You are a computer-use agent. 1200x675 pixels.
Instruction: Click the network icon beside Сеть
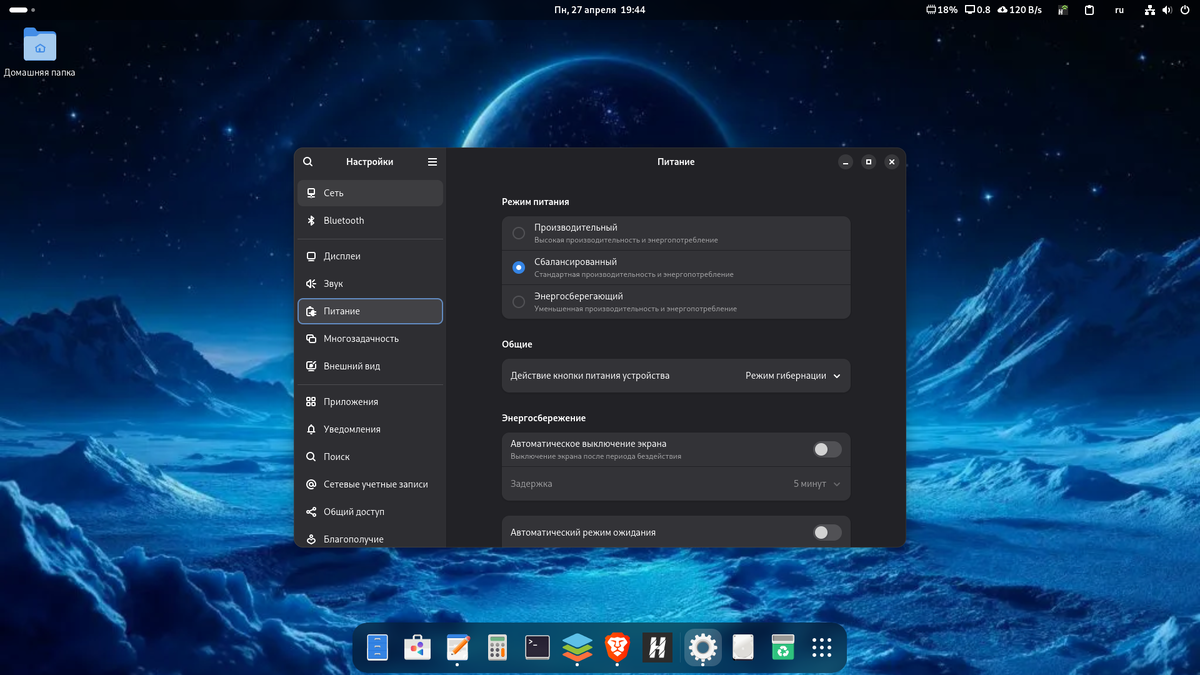tap(311, 193)
